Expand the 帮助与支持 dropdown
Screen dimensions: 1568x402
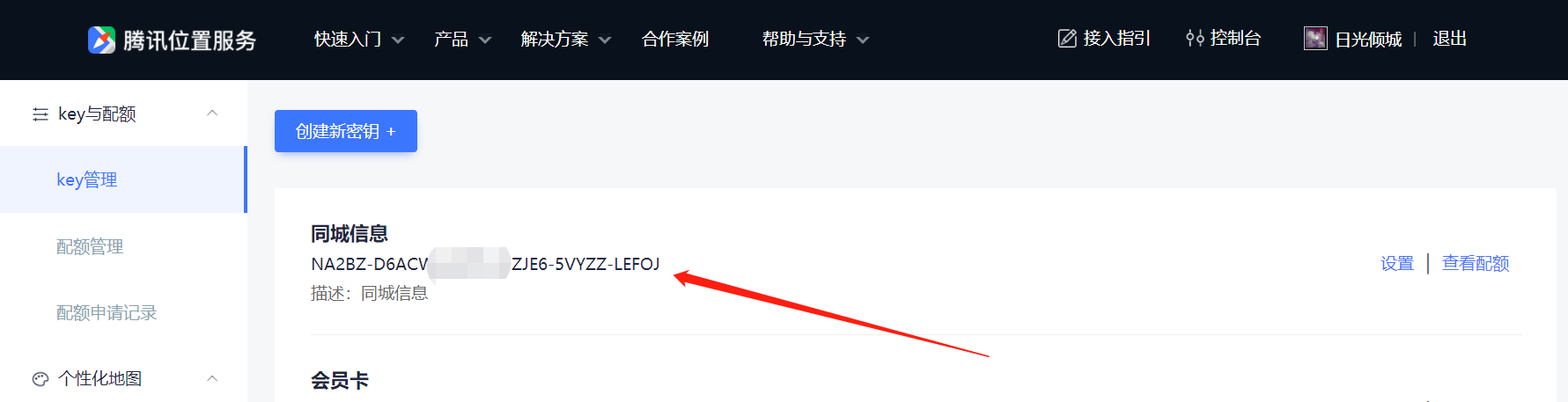click(x=815, y=40)
